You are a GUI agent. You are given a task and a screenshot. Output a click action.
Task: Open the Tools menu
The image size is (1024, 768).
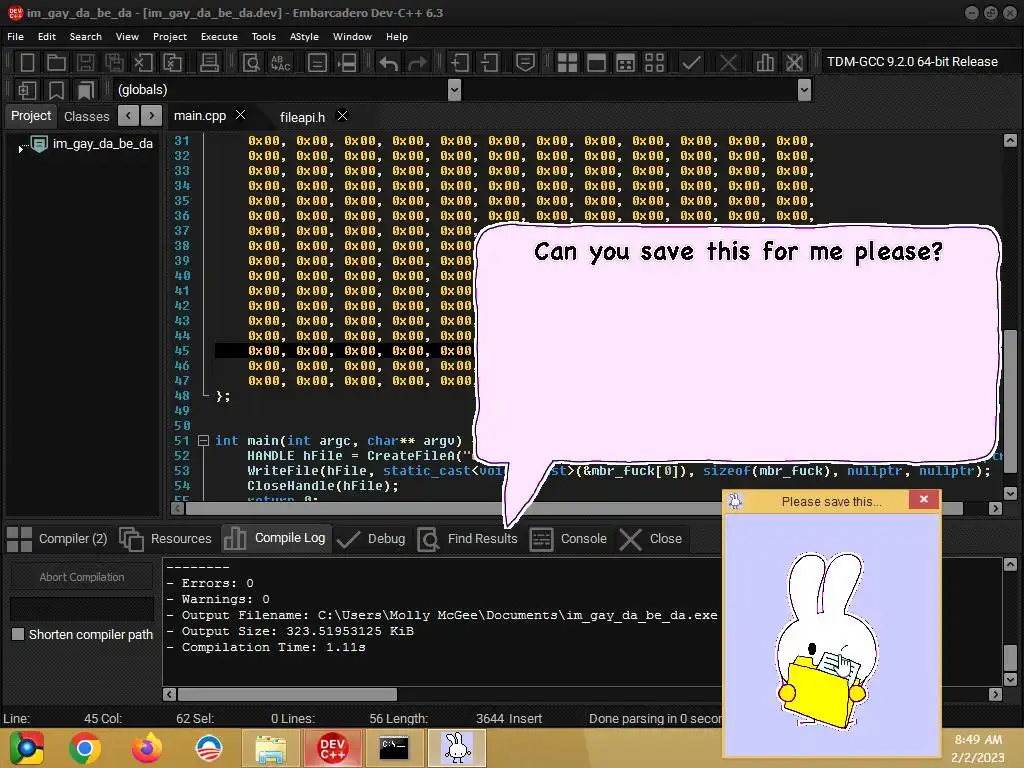(x=263, y=37)
